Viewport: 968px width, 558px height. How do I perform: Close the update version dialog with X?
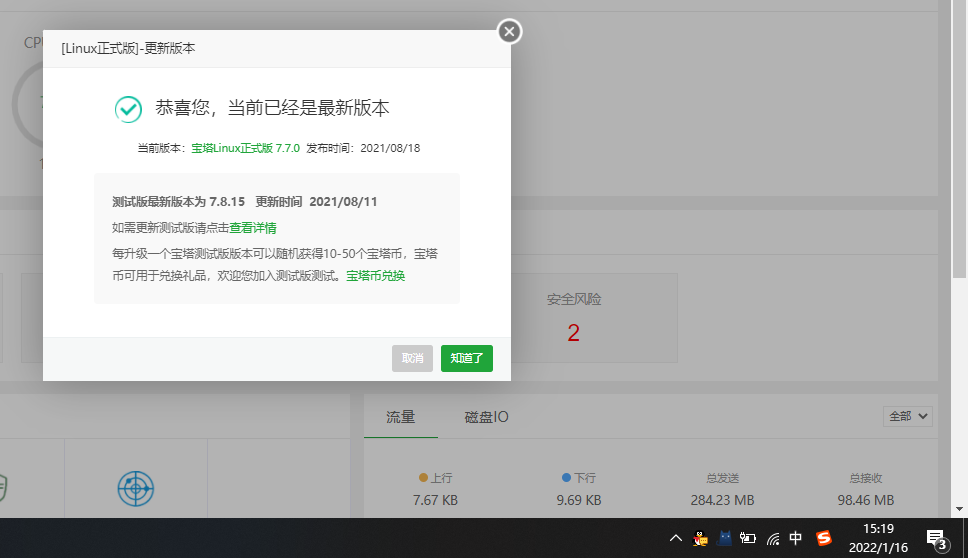coord(509,31)
